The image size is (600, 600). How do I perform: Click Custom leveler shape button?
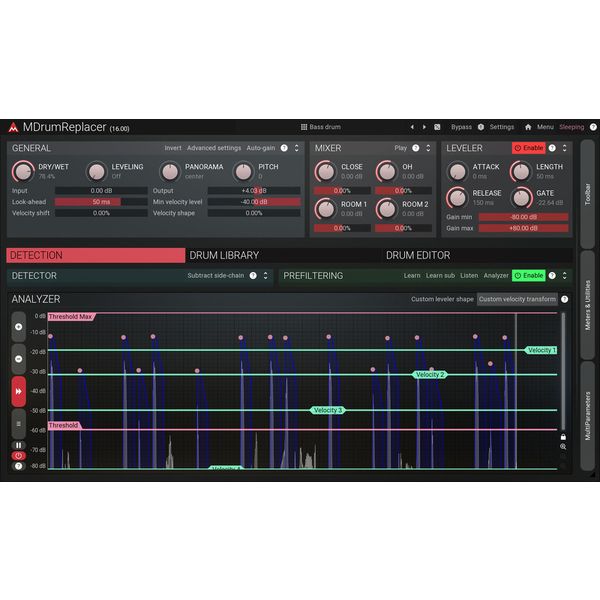(x=442, y=299)
